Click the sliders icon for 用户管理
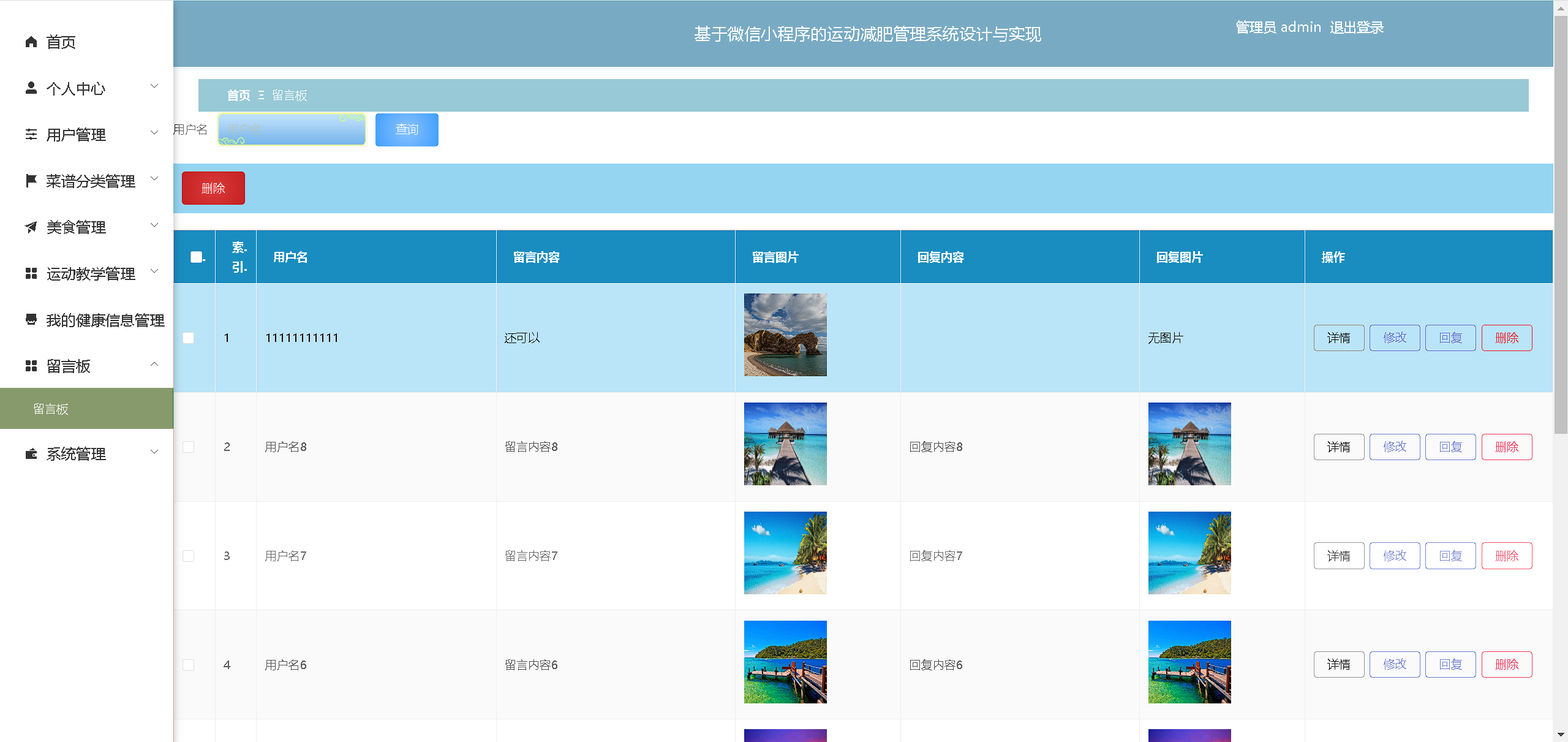 click(x=31, y=134)
